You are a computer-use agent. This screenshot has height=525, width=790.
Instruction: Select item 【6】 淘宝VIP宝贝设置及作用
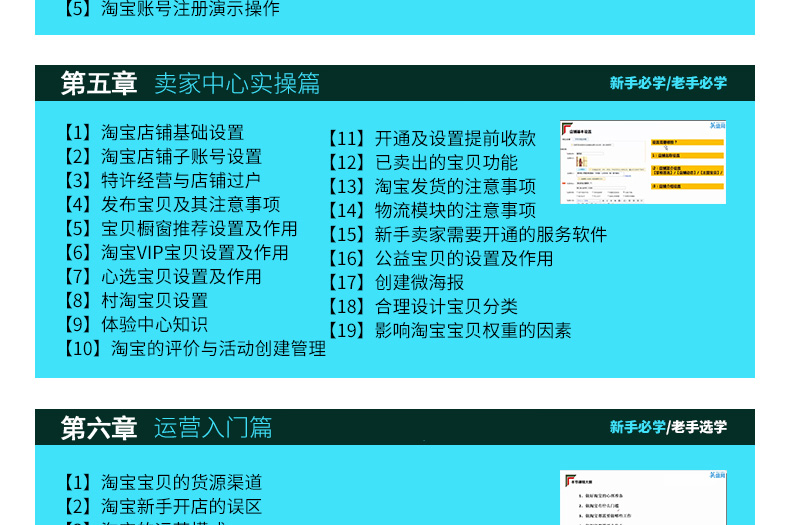175,252
